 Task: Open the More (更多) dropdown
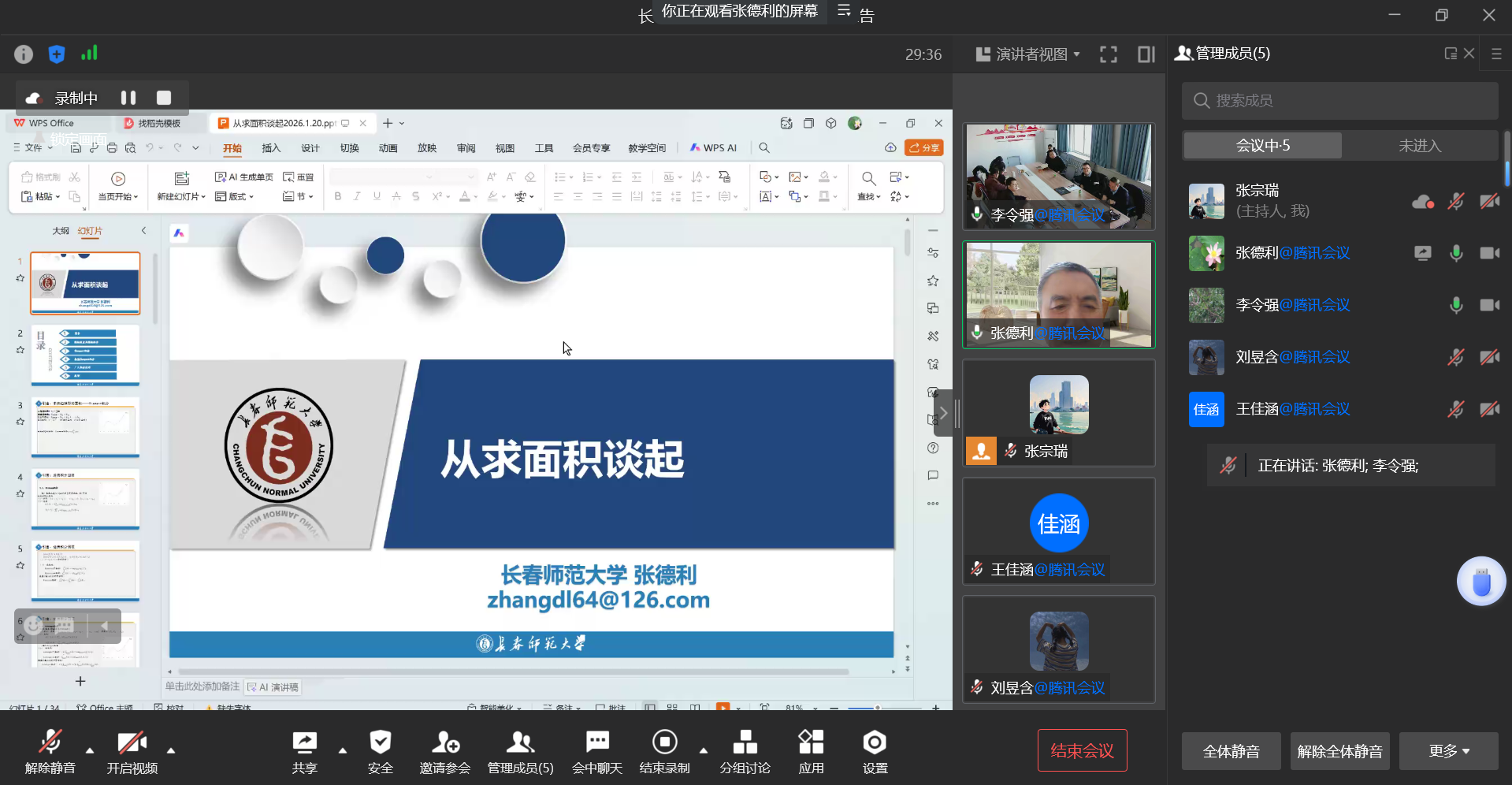point(1448,751)
